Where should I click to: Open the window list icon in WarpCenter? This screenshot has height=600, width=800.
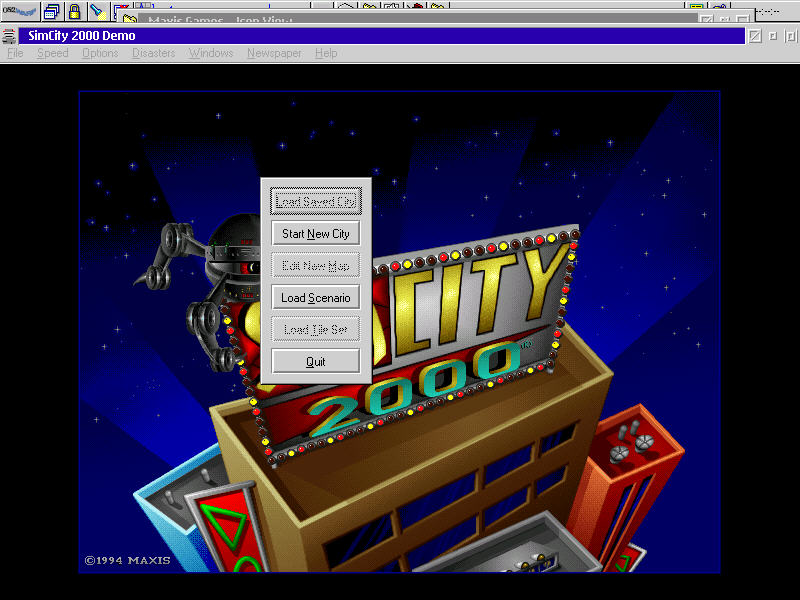point(52,11)
